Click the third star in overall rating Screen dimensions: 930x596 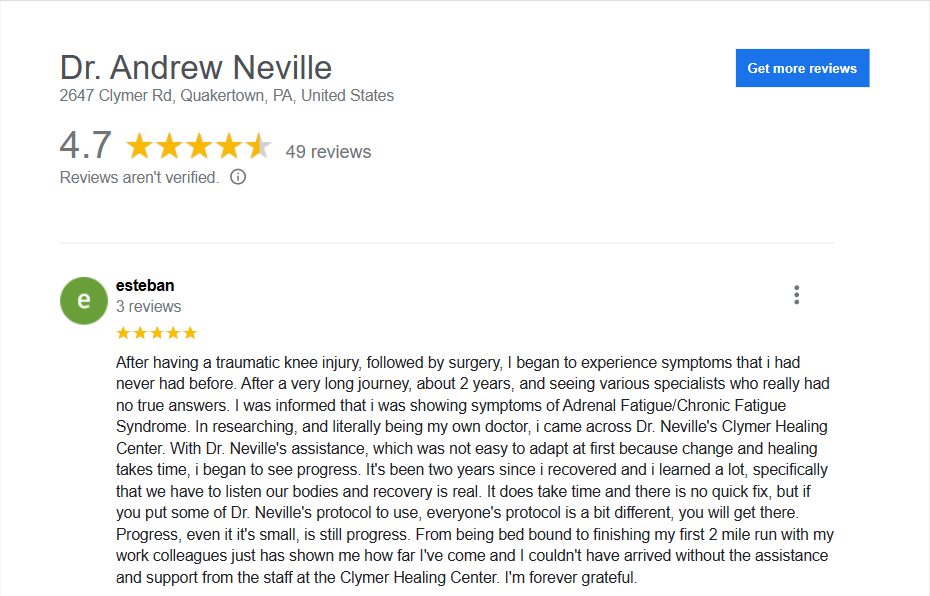pos(199,146)
